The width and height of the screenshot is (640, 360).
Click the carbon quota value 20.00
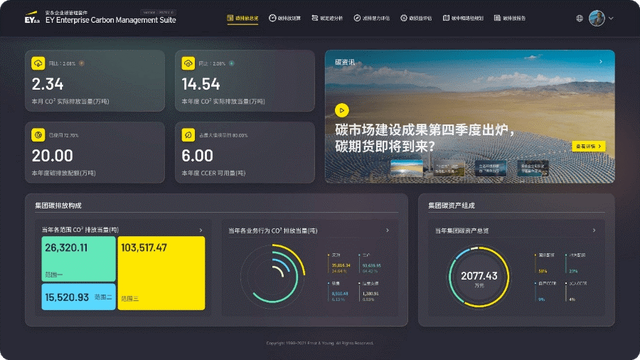[52, 156]
